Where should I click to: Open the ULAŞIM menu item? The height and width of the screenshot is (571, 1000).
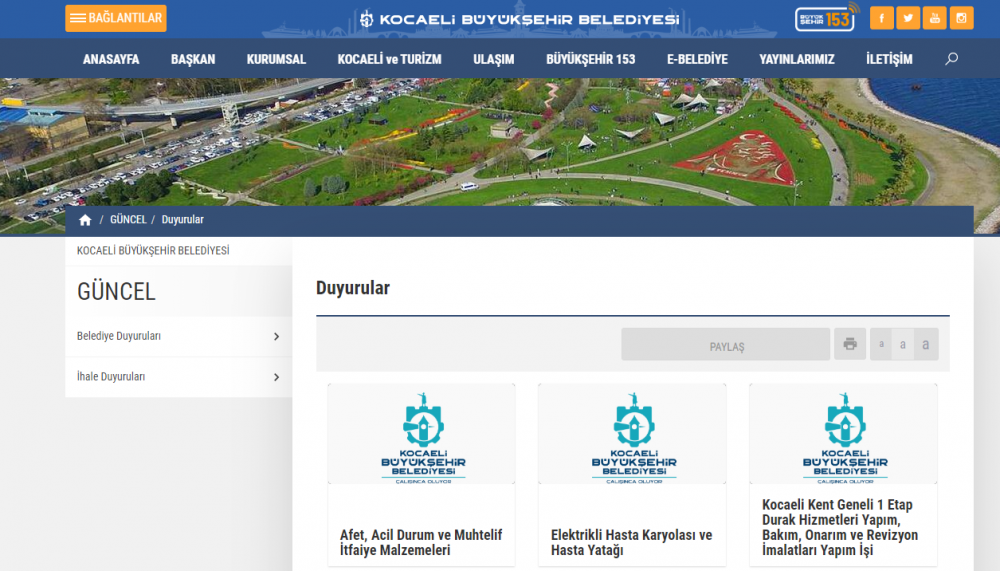pos(494,59)
